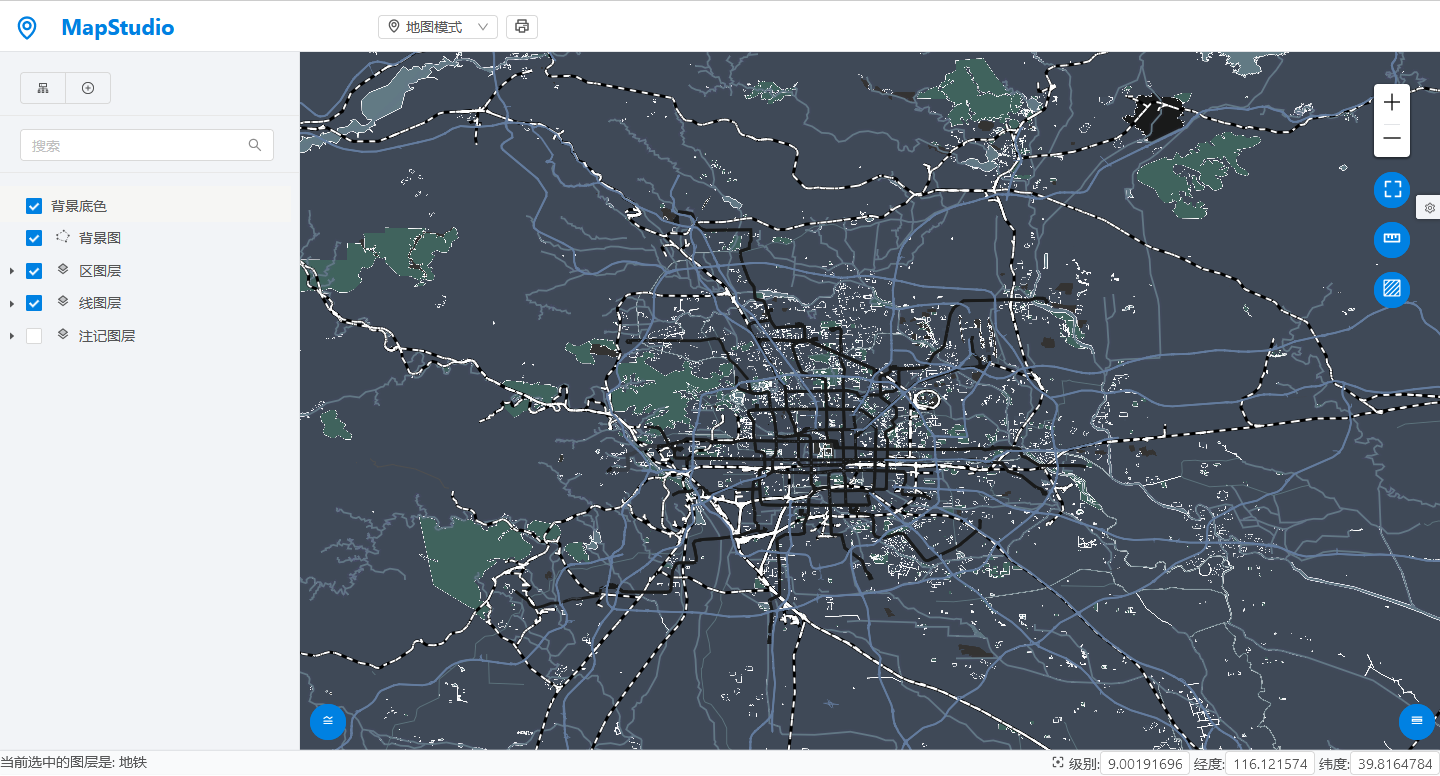Uncheck the 区图层 checkbox

(34, 271)
